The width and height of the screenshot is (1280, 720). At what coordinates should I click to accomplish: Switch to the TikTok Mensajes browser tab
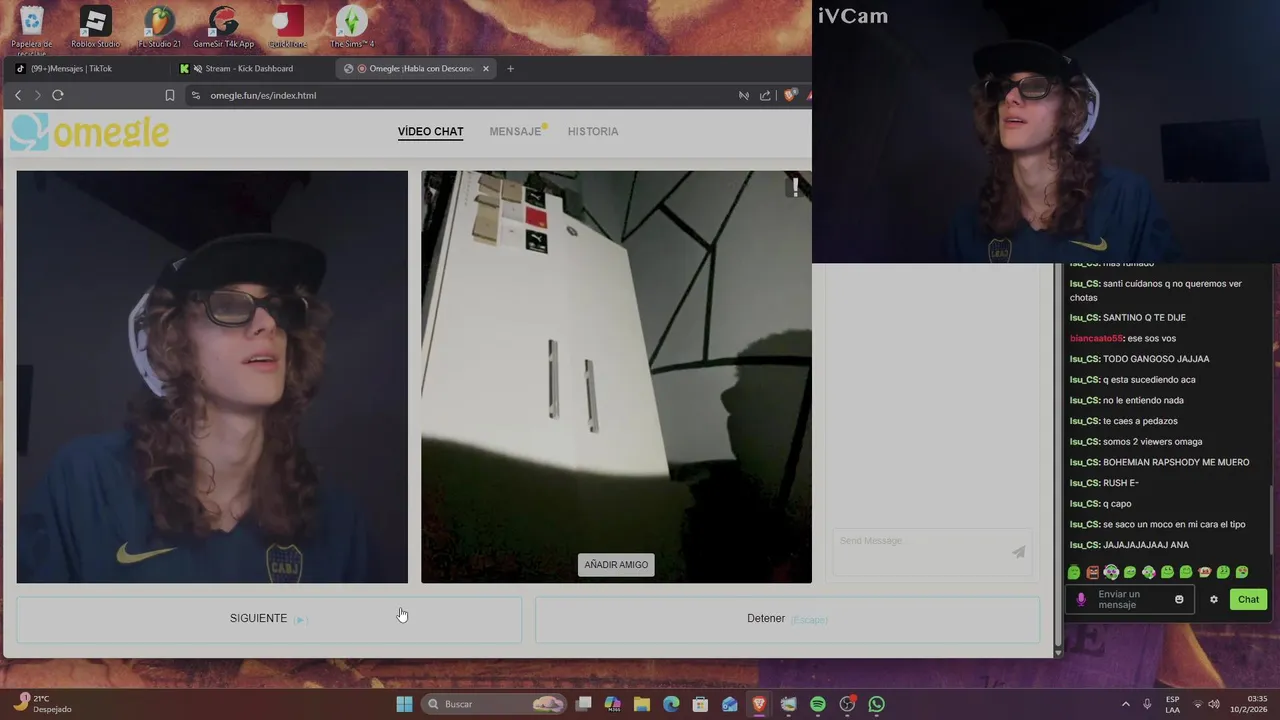[85, 69]
